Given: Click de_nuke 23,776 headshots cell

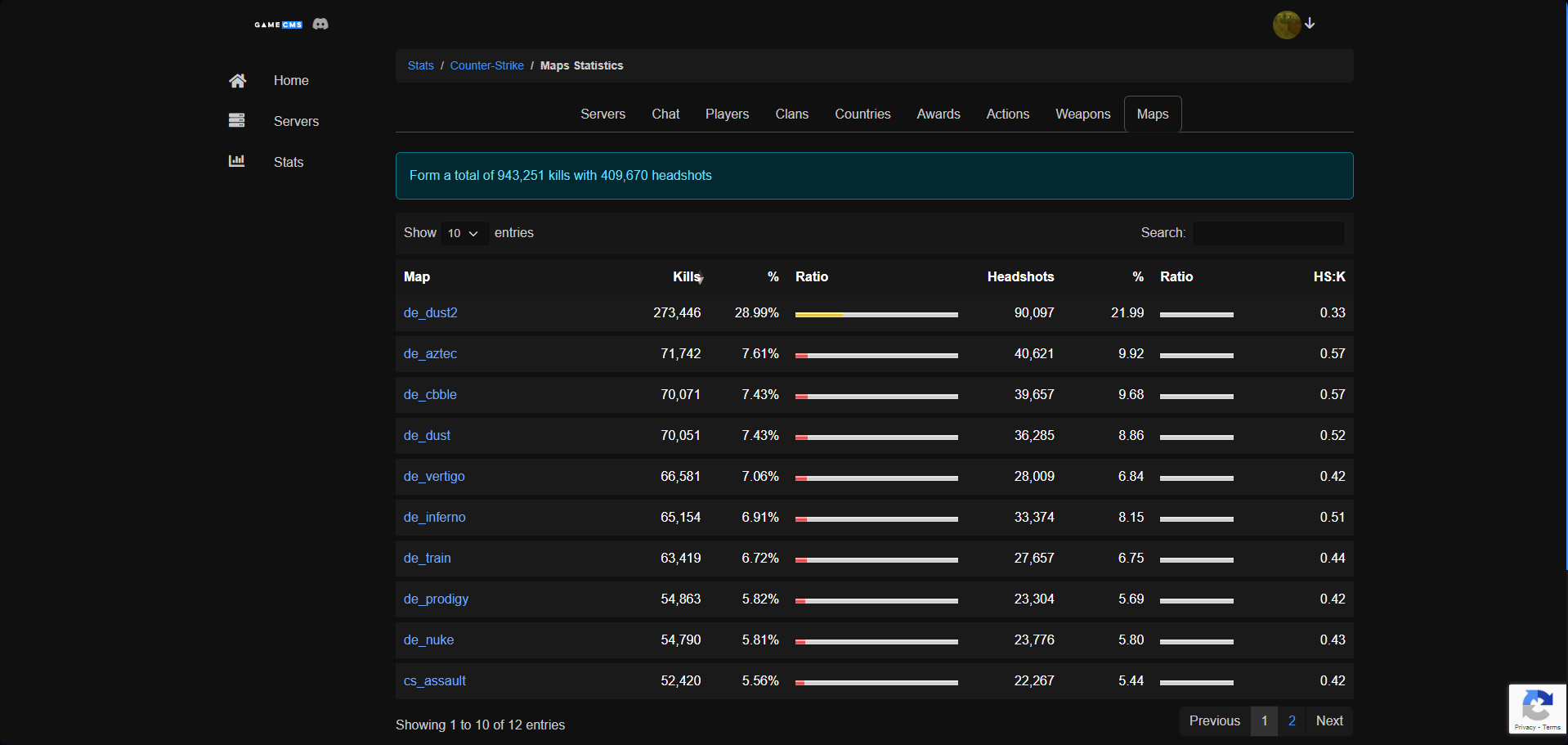Looking at the screenshot, I should [1034, 640].
